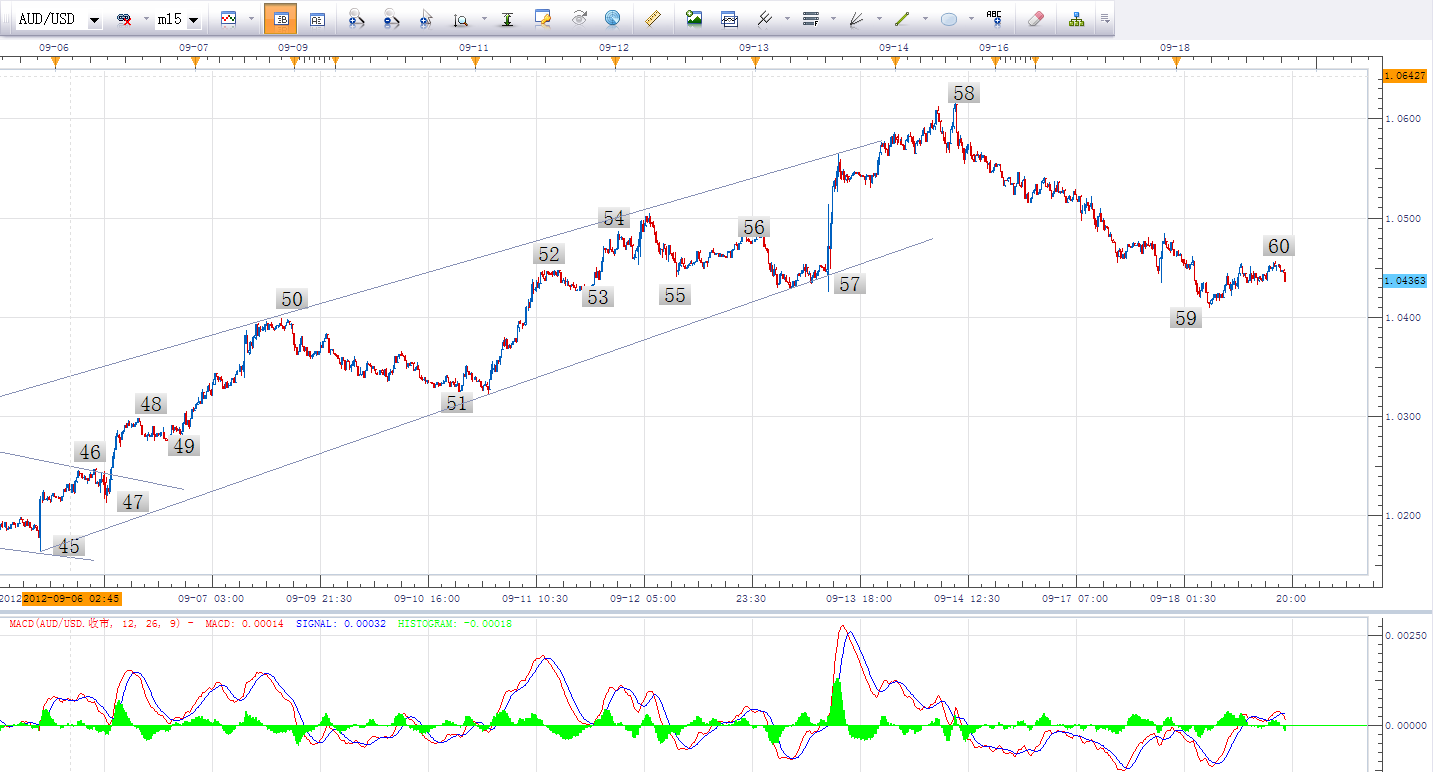Expand the shape tool options arrow

(x=971, y=19)
